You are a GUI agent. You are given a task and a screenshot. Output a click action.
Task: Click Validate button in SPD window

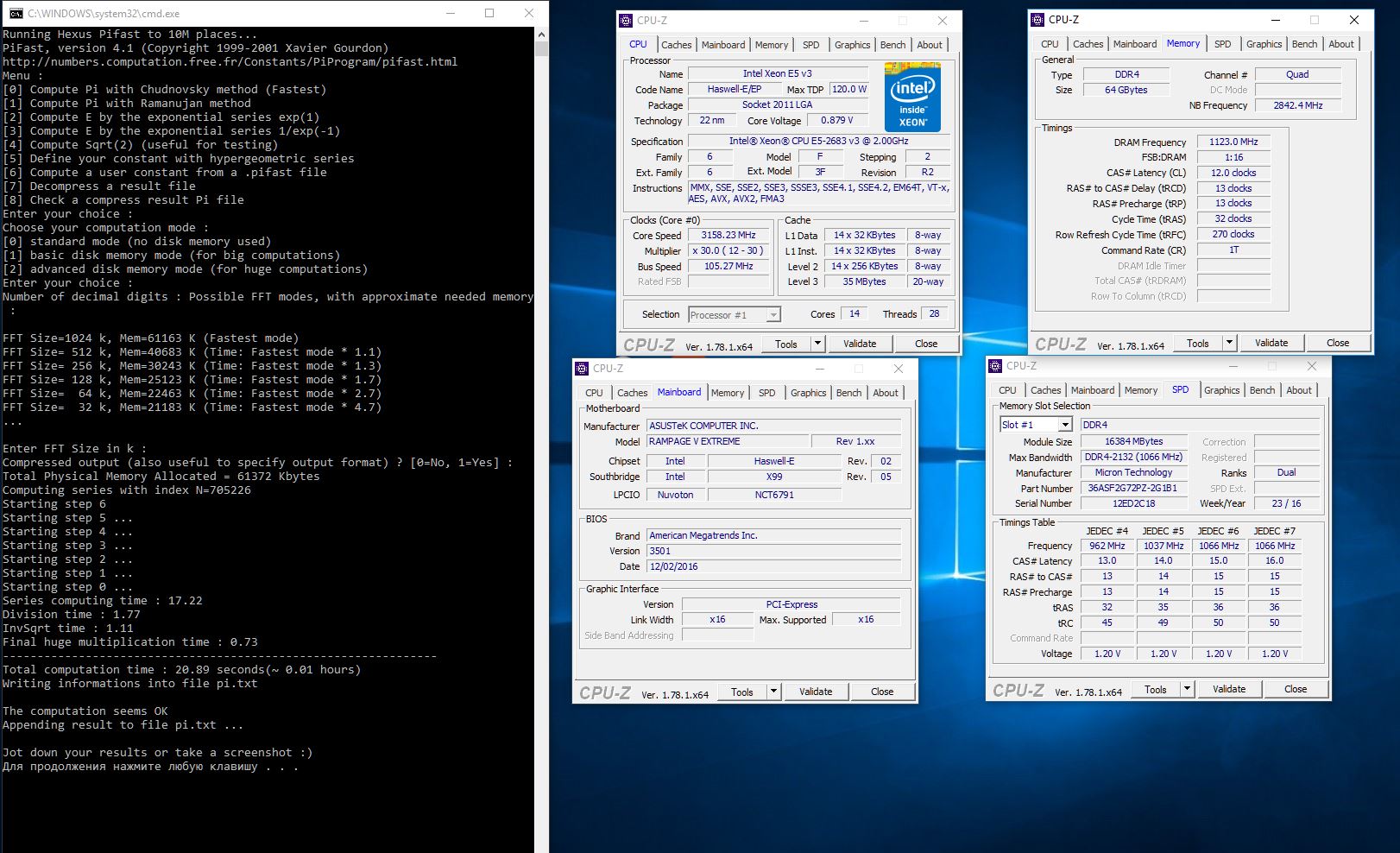(x=1229, y=689)
